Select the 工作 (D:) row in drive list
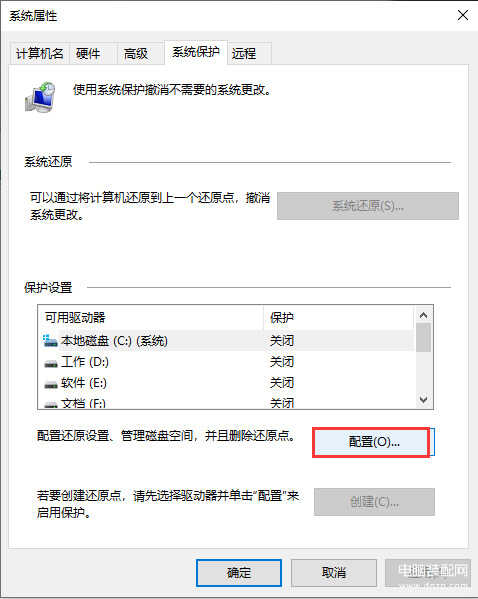The width and height of the screenshot is (478, 599). [x=226, y=362]
